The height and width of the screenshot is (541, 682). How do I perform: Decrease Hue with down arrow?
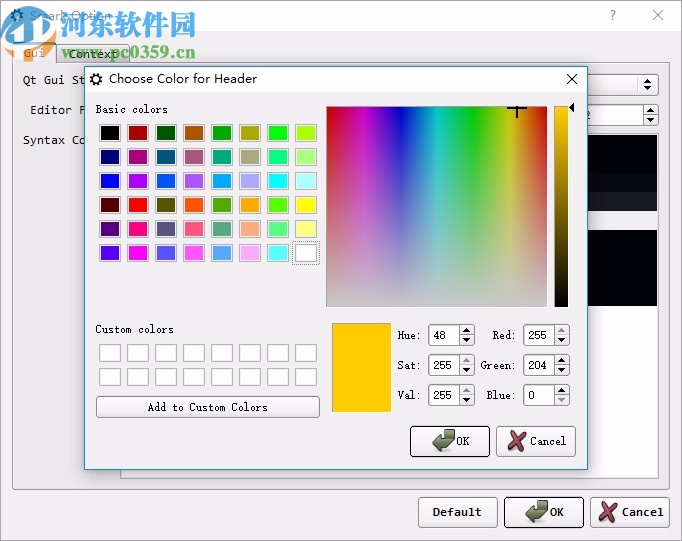pyautogui.click(x=467, y=340)
